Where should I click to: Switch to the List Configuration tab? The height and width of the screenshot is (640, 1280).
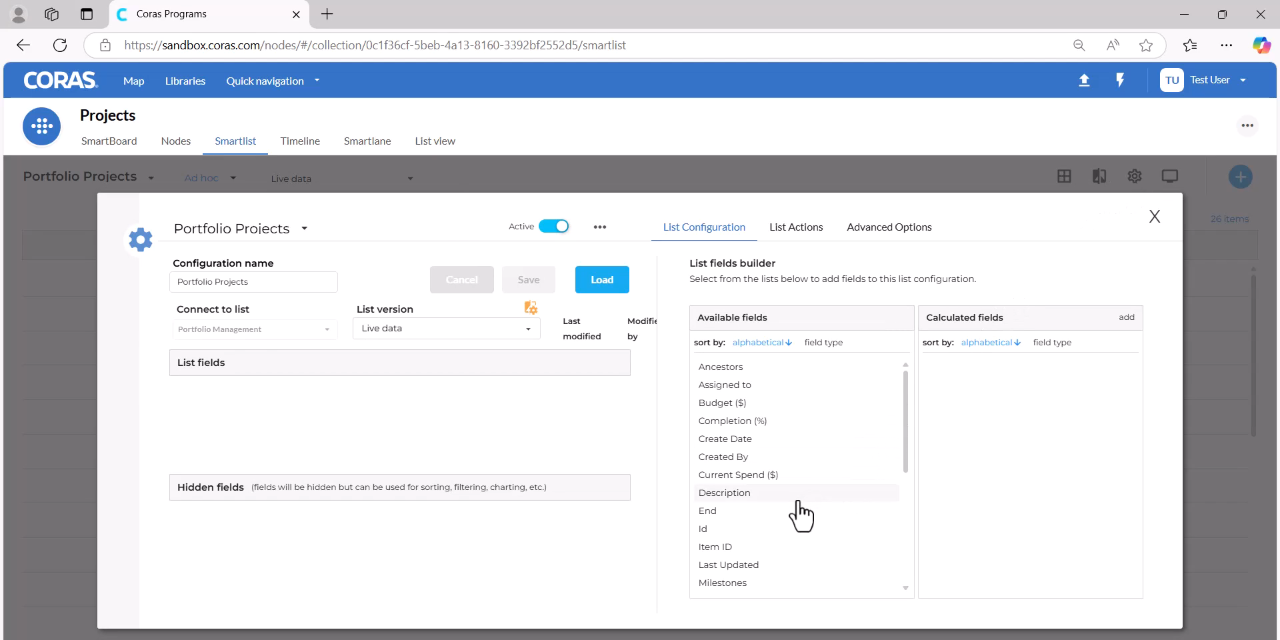(x=704, y=227)
